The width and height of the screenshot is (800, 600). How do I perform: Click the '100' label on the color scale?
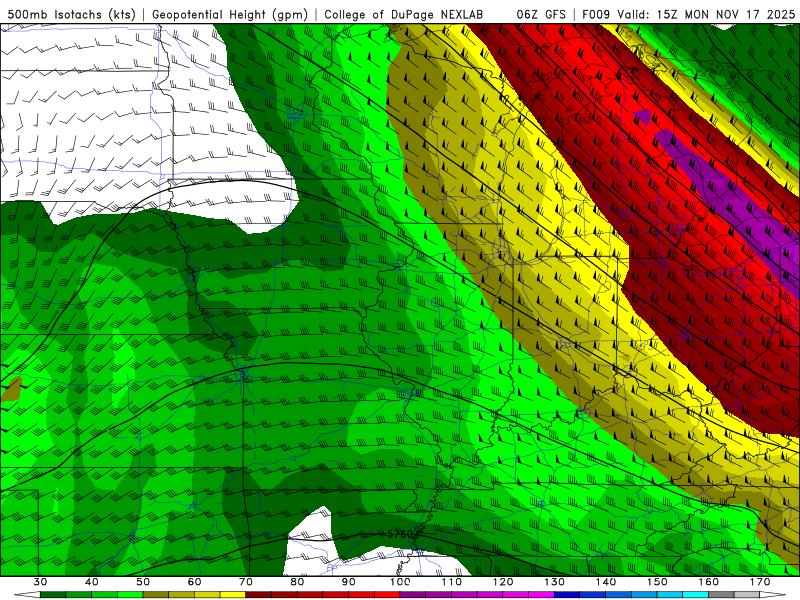401,582
